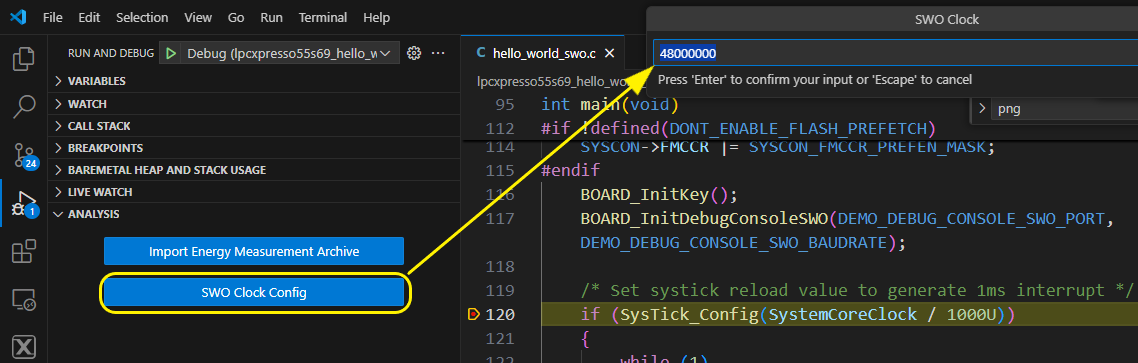This screenshot has height=363, width=1138.
Task: Start debugging with green play icon
Action: (171, 53)
